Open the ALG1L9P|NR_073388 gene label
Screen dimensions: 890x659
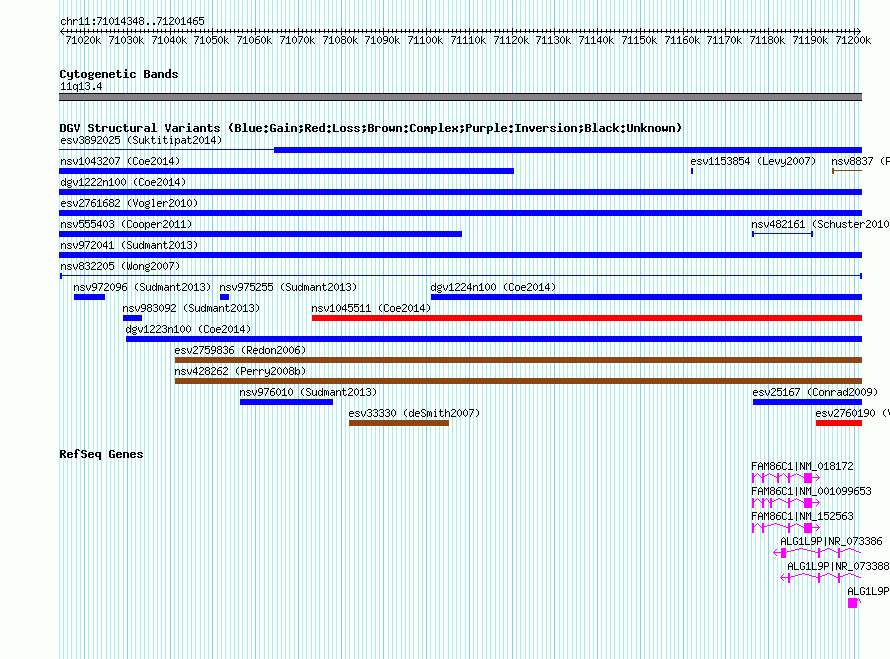[x=838, y=566]
